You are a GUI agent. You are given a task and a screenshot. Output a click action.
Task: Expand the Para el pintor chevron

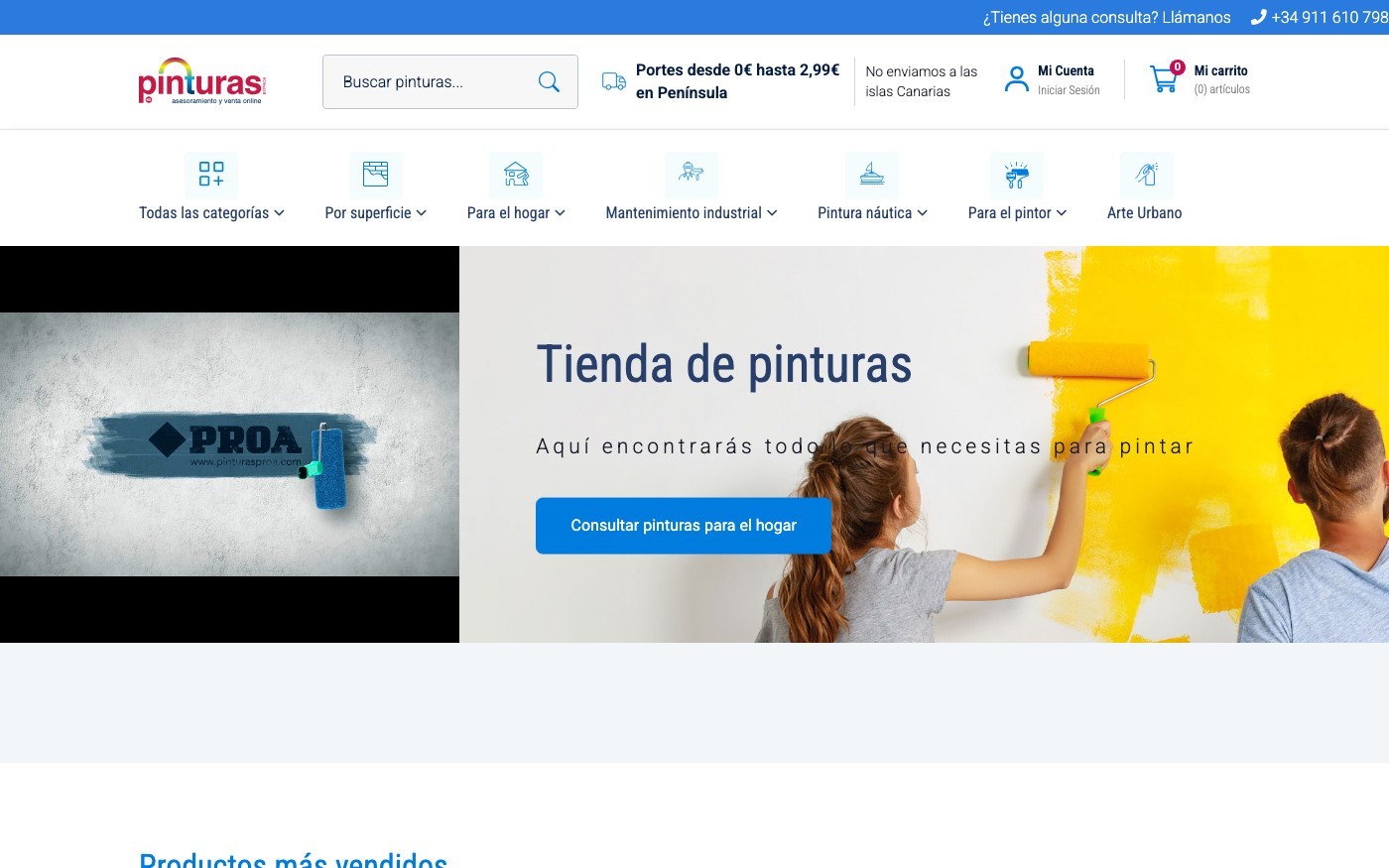[1062, 213]
